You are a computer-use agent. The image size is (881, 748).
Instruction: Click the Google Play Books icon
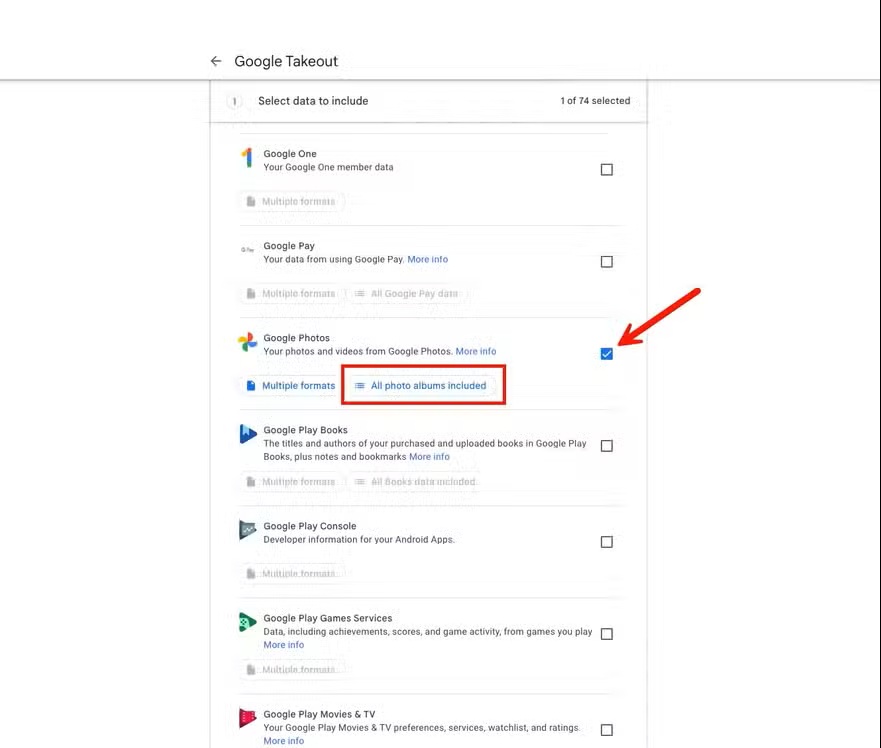(x=248, y=434)
